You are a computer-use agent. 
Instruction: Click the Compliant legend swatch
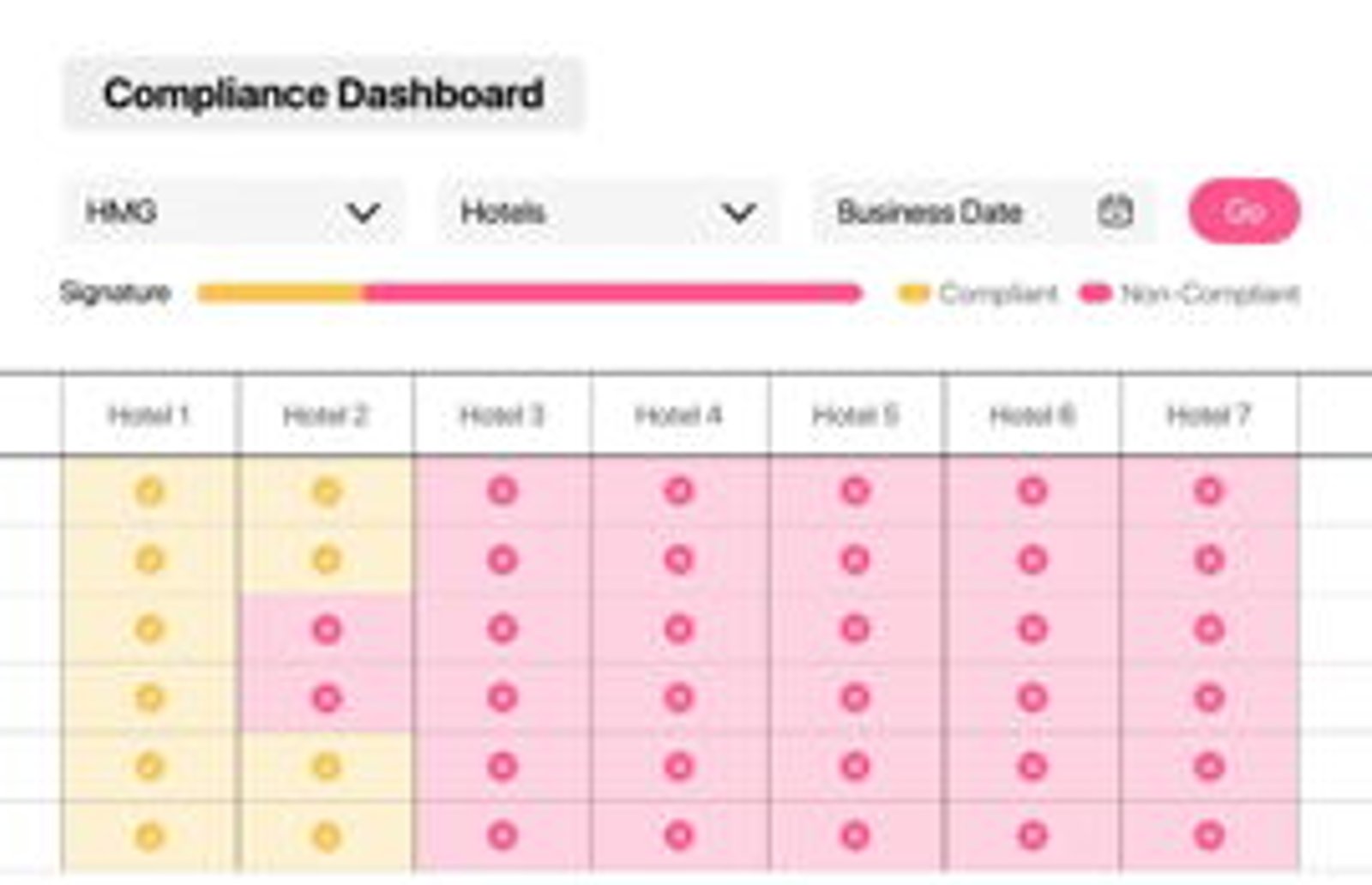(x=913, y=294)
